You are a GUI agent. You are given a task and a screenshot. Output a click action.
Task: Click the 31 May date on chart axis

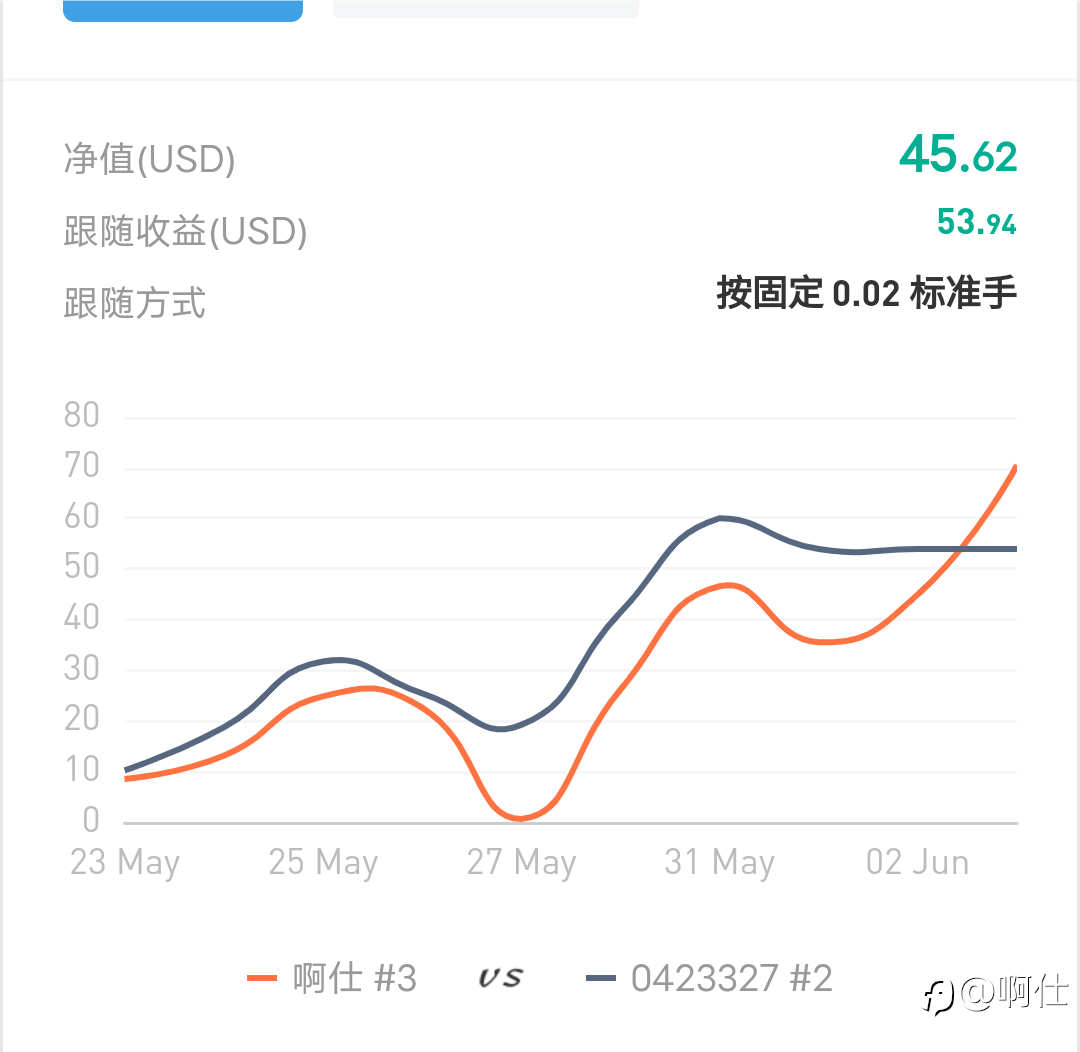coord(719,862)
